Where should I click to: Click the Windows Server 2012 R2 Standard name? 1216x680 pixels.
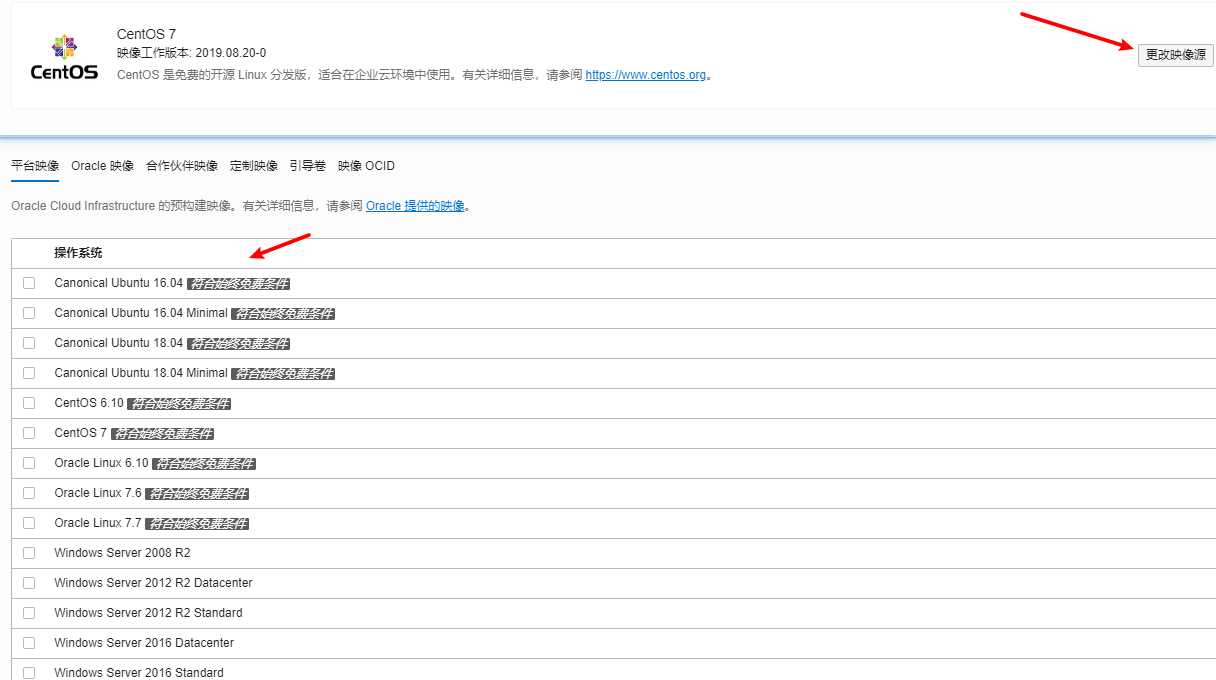point(148,613)
